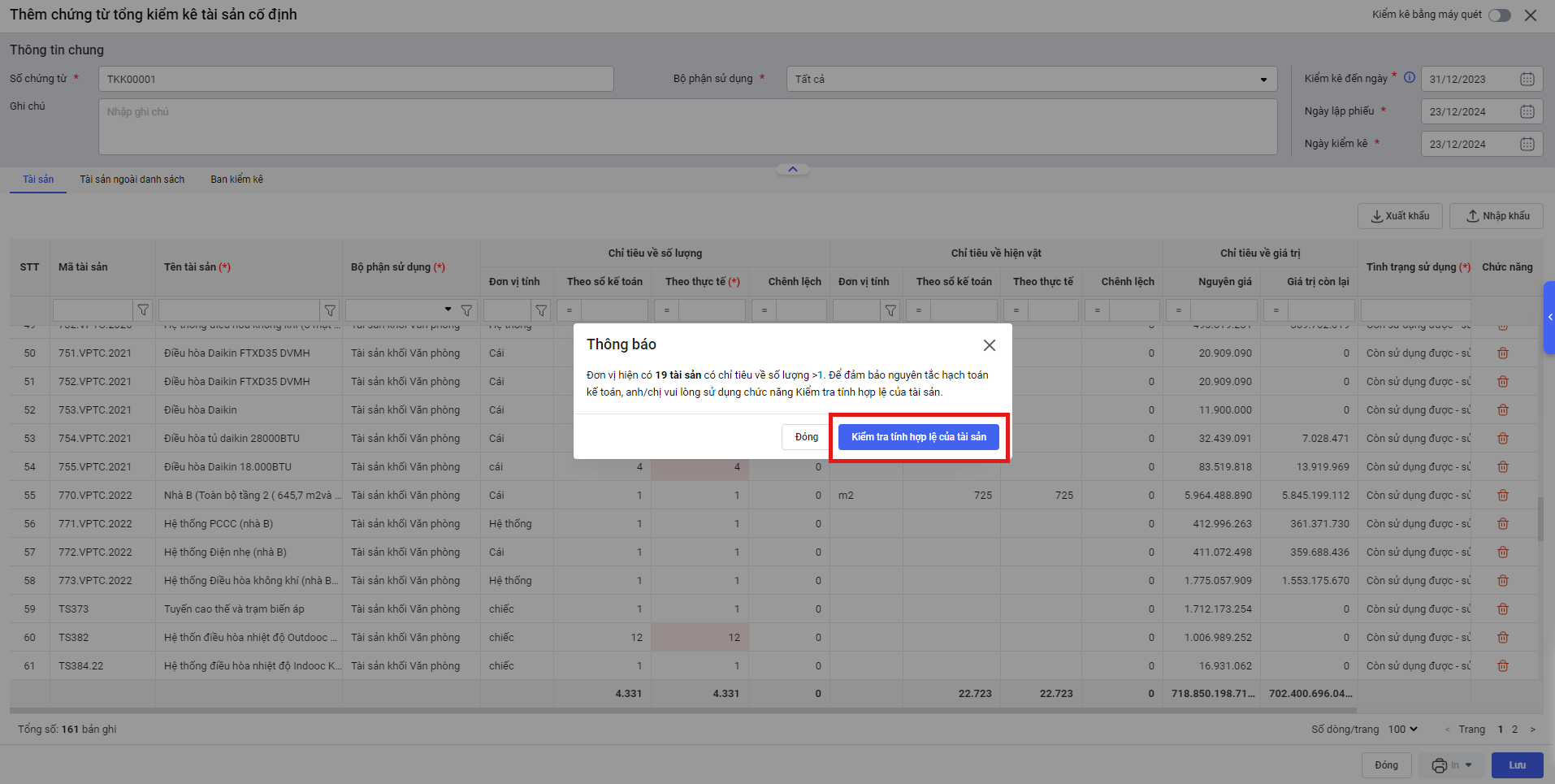
Task: Click the filter icon in Mã tài sản column
Action: [143, 310]
